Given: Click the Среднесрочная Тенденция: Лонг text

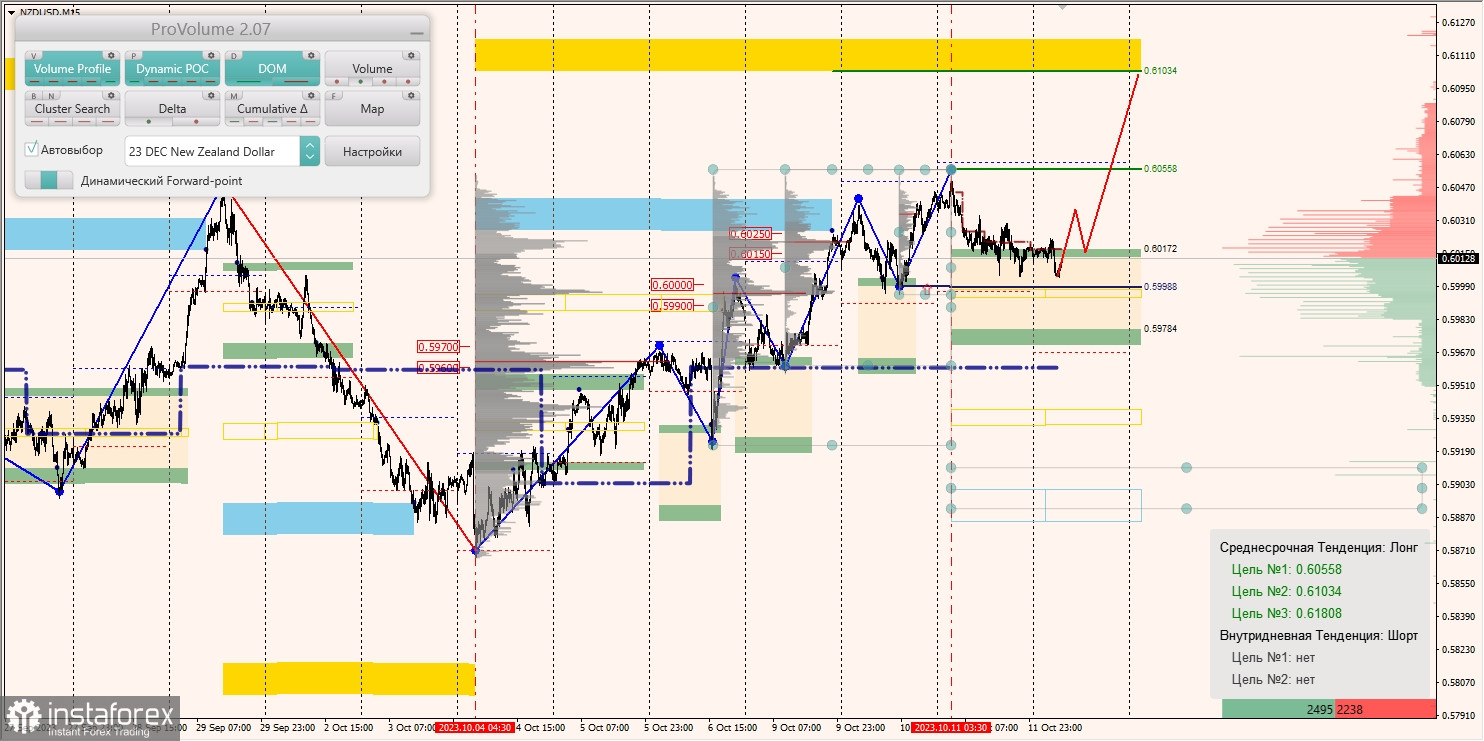Looking at the screenshot, I should [1318, 548].
